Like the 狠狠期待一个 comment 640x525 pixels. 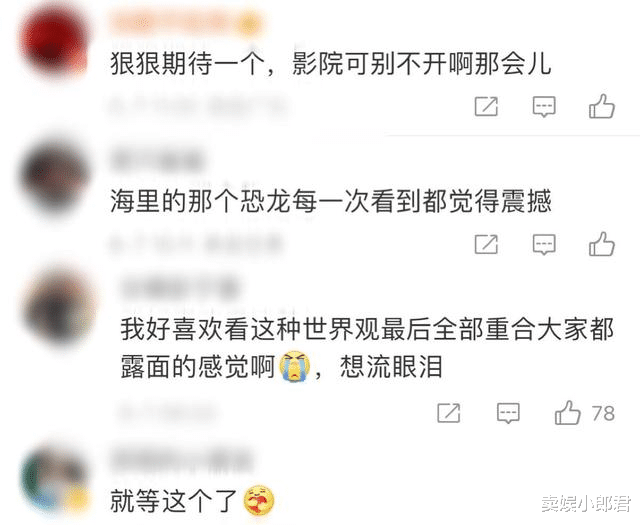602,106
